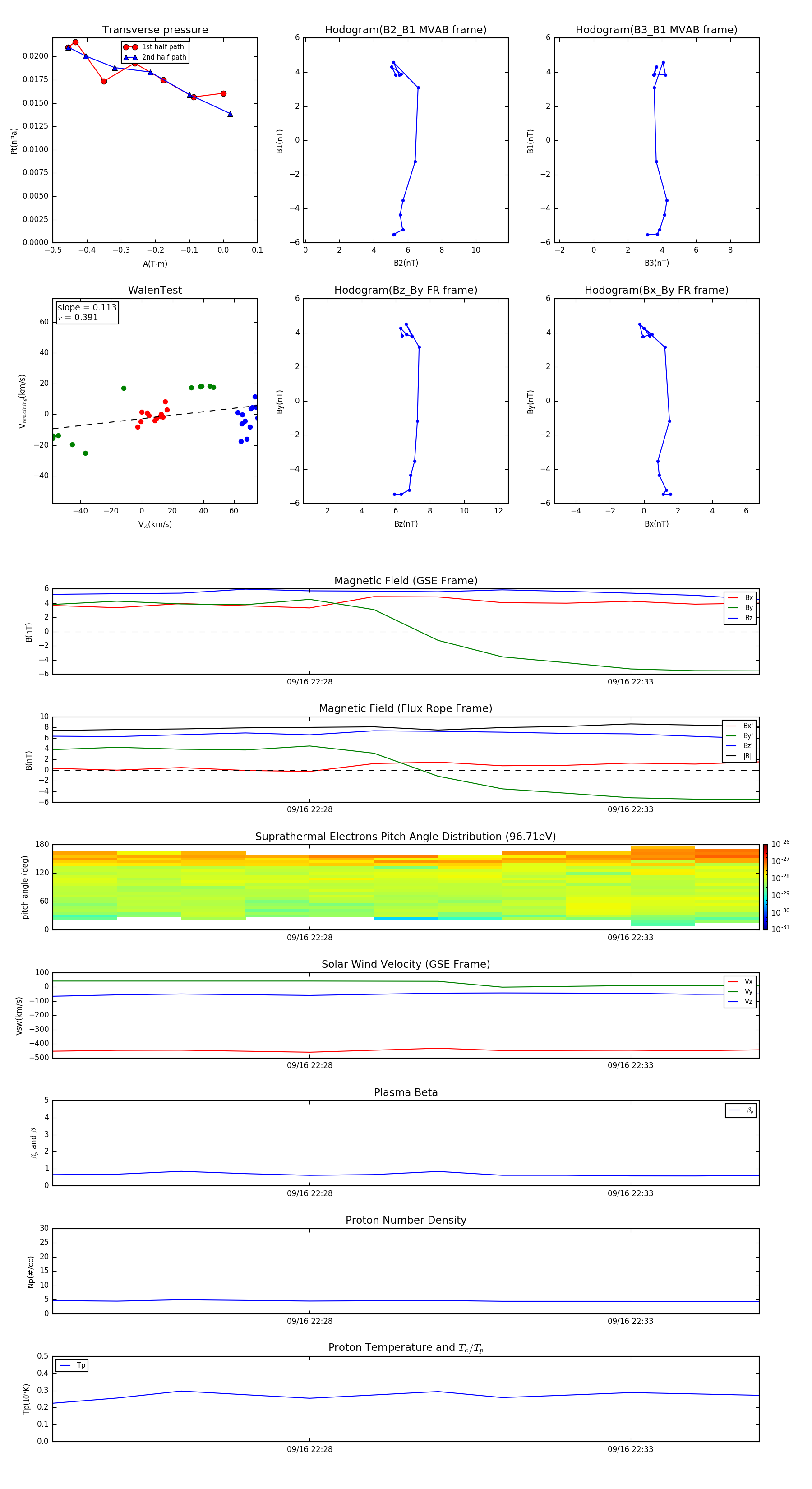Click '09/16 22:28' tick under proton temperature plot
The height and width of the screenshot is (1489, 812).
click(x=309, y=1449)
